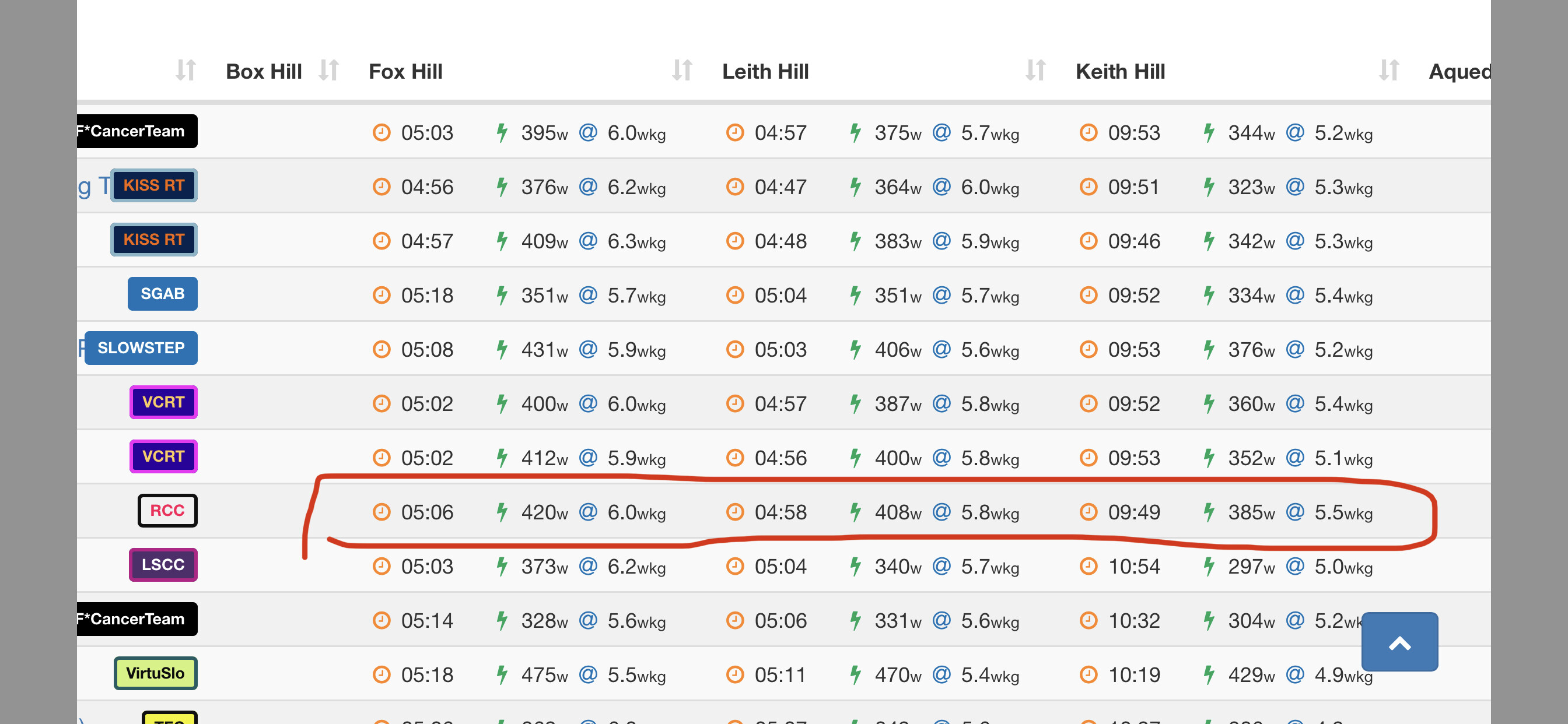Click the SGAB blue team badge
Image resolution: width=1568 pixels, height=724 pixels.
point(163,294)
